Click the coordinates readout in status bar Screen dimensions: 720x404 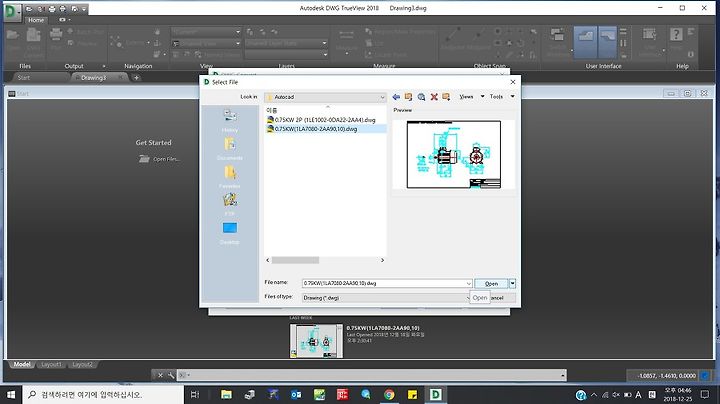pyautogui.click(x=667, y=376)
